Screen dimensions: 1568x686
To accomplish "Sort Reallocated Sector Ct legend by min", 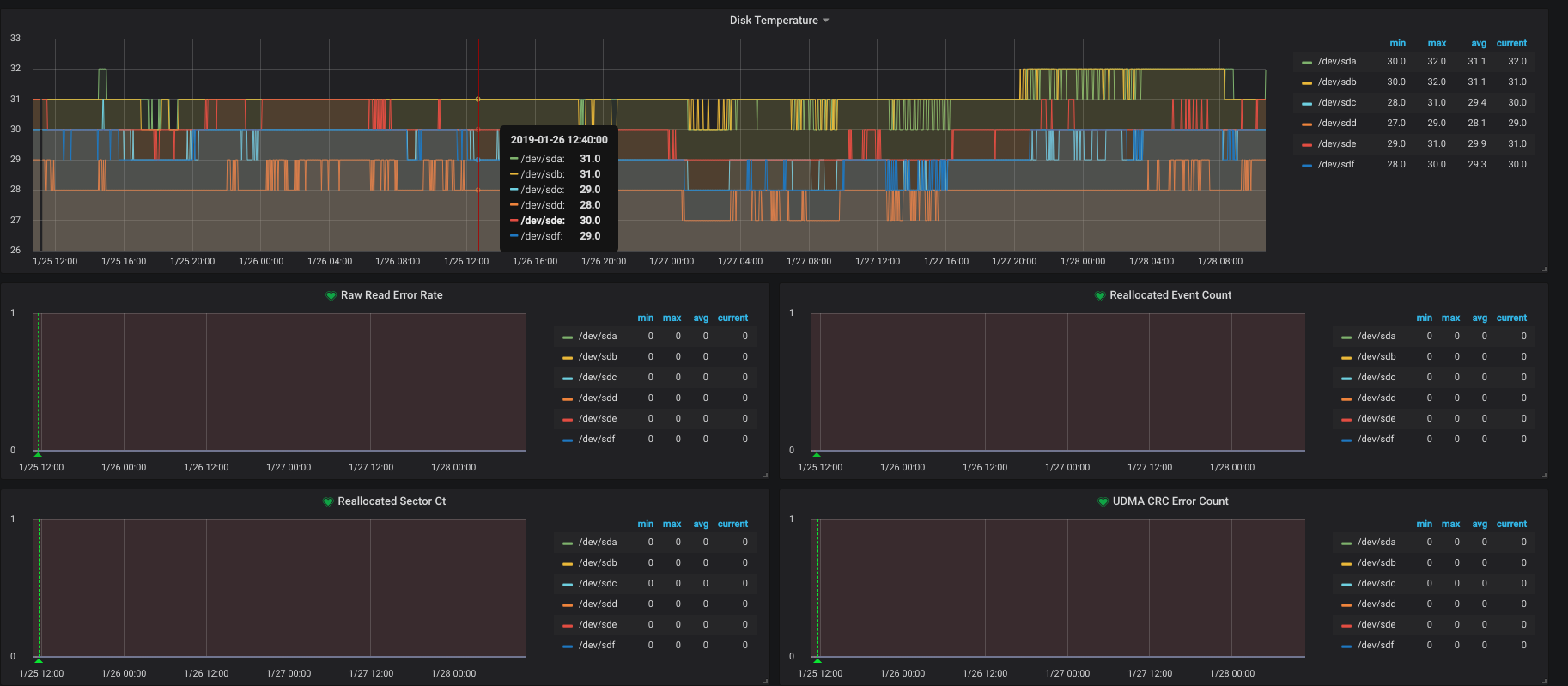I will [x=646, y=524].
